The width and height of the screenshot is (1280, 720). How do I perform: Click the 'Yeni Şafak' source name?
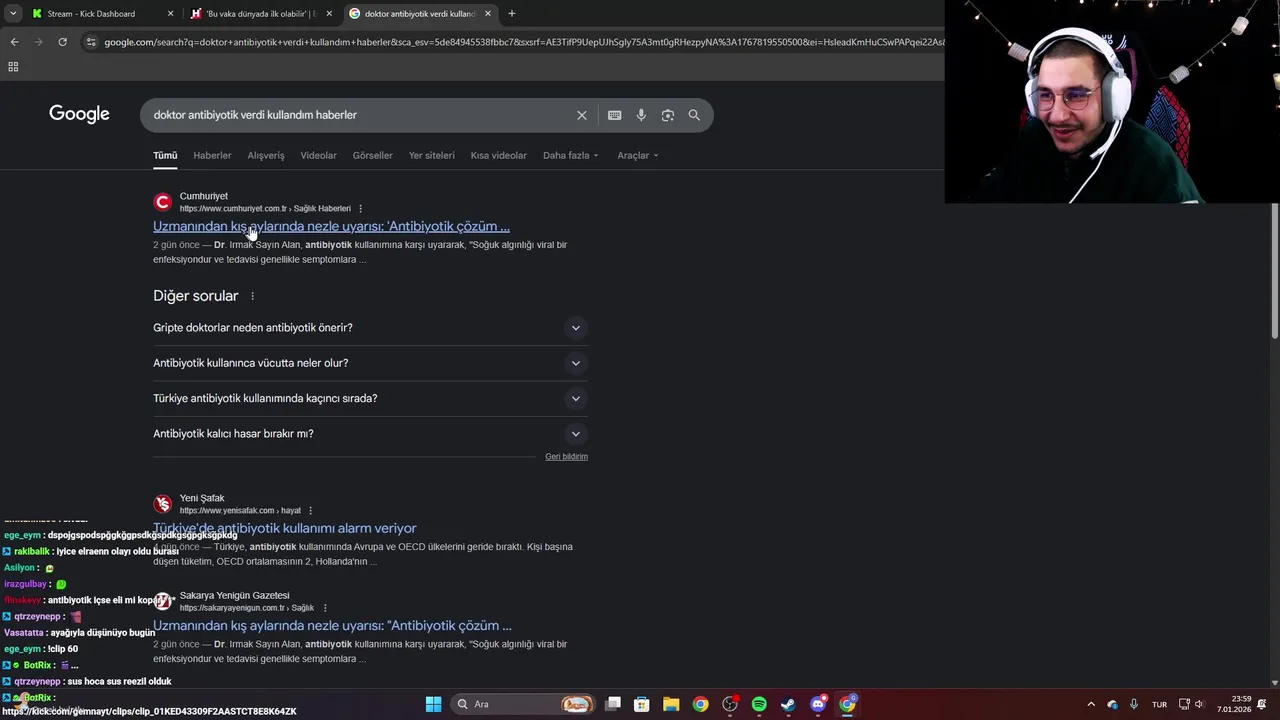(202, 498)
